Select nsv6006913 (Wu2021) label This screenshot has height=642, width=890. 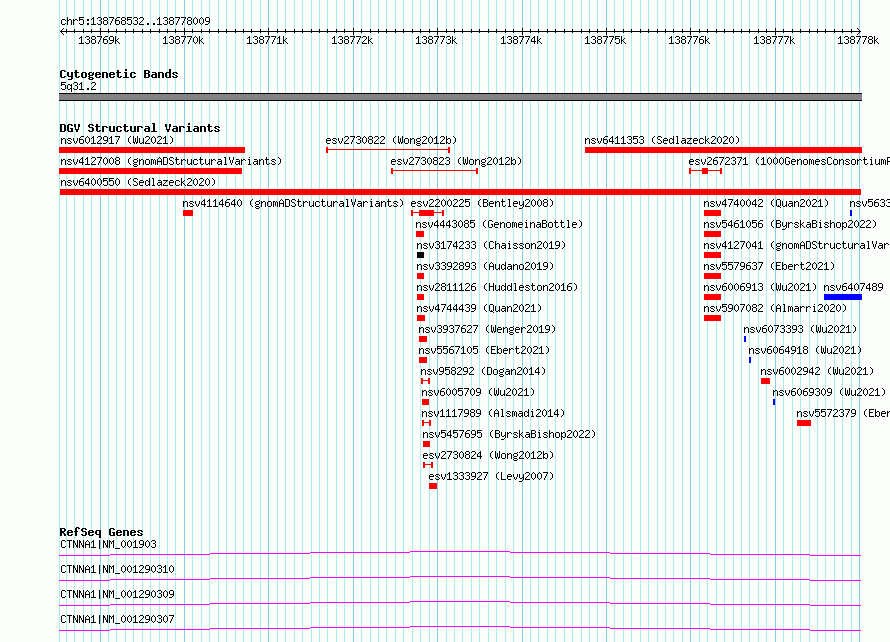point(760,287)
